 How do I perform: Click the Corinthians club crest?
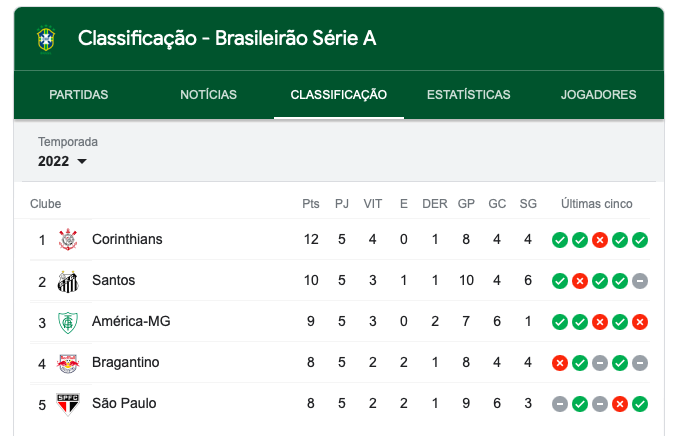[68, 240]
